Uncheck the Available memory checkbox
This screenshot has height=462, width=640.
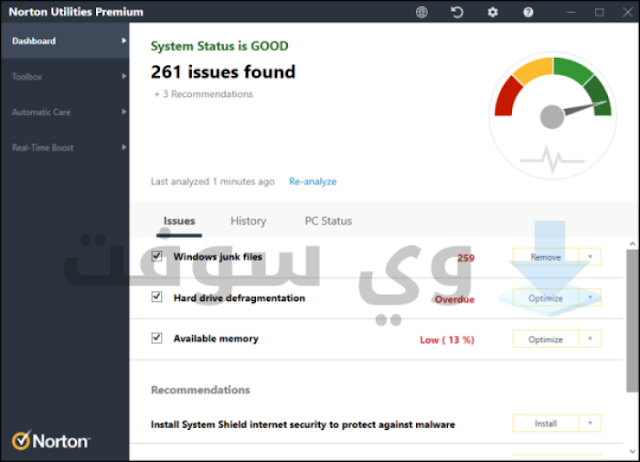[157, 338]
